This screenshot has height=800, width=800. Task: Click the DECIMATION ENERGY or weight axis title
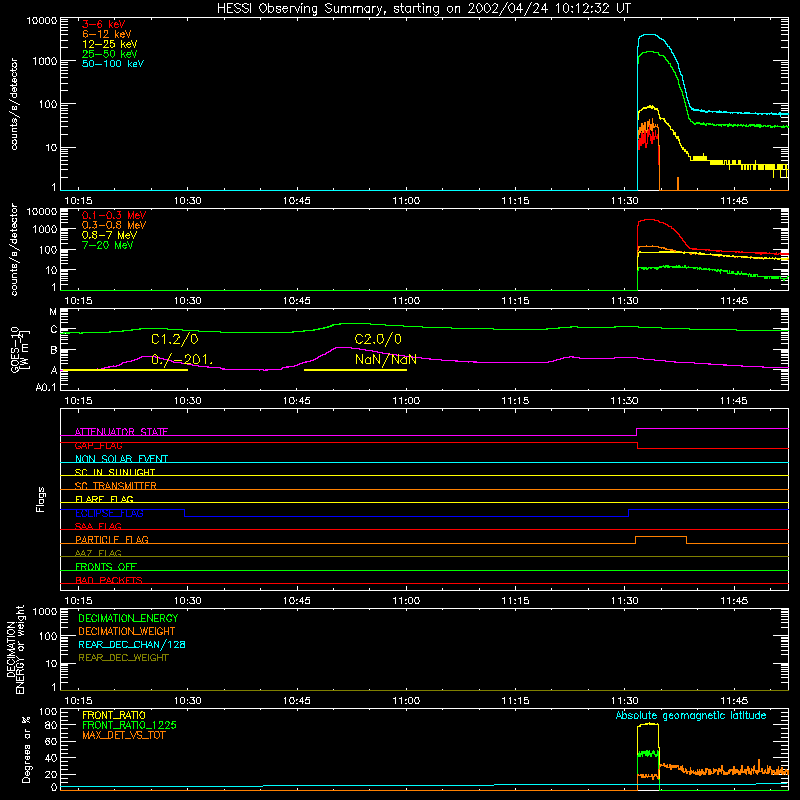[x=16, y=649]
